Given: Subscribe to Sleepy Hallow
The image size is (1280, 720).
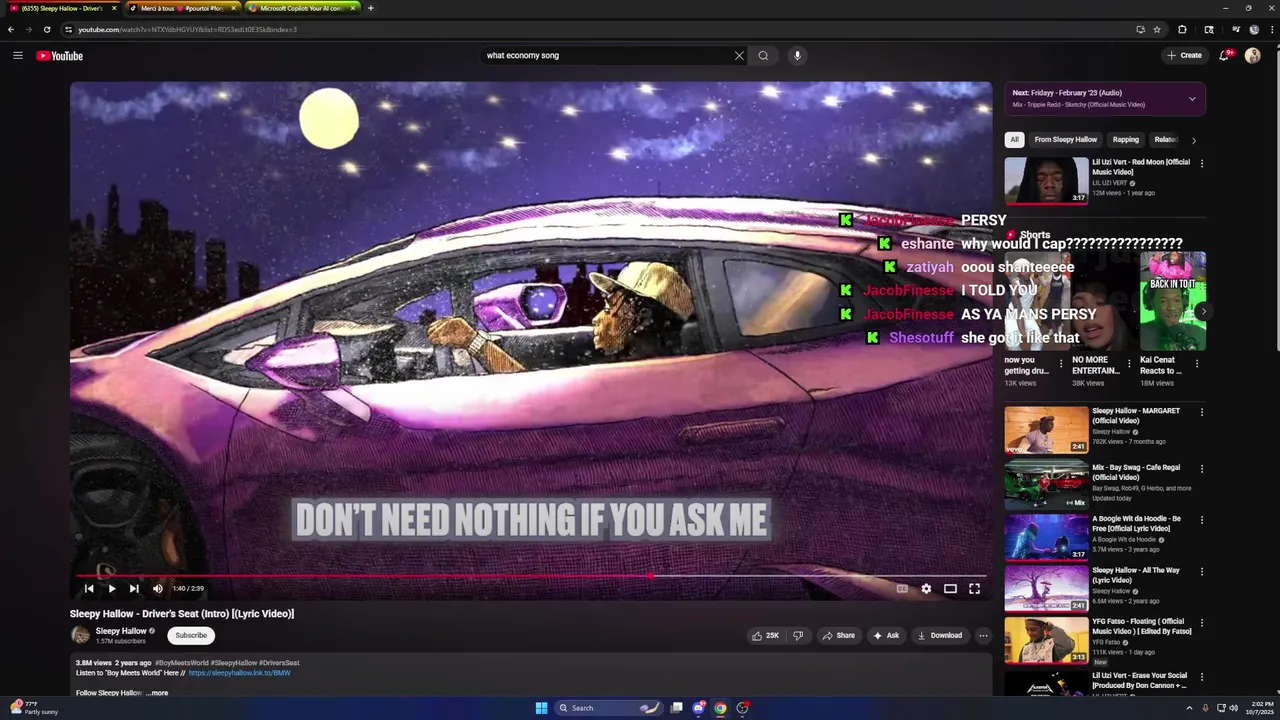Looking at the screenshot, I should (191, 635).
